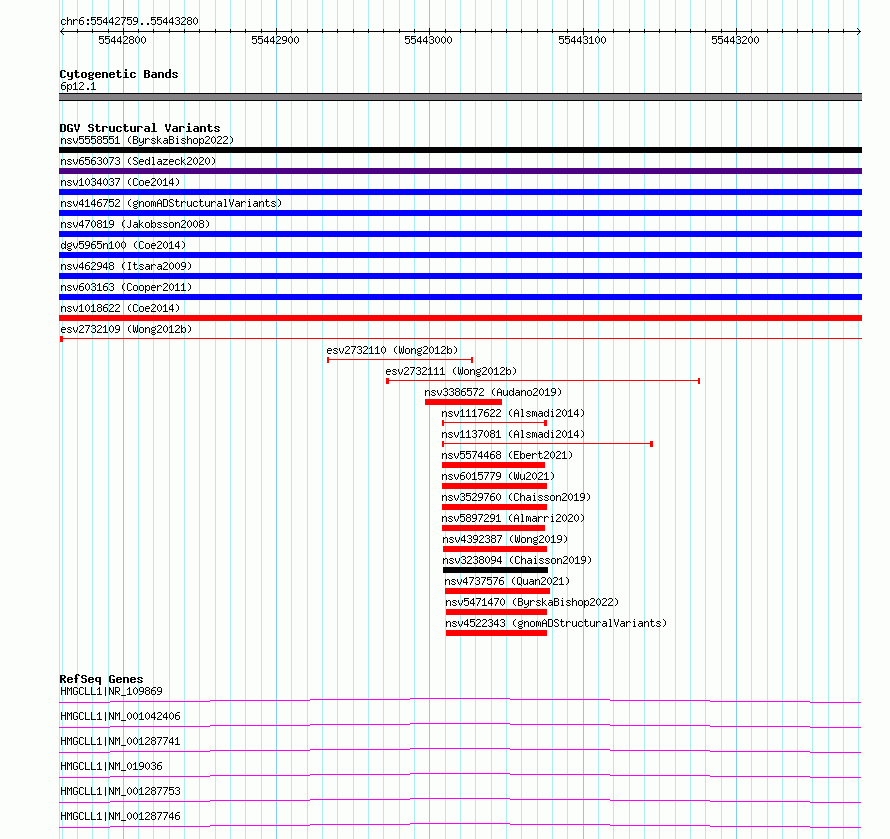Click the blue bar under nsv4146752
The image size is (890, 839).
[460, 213]
